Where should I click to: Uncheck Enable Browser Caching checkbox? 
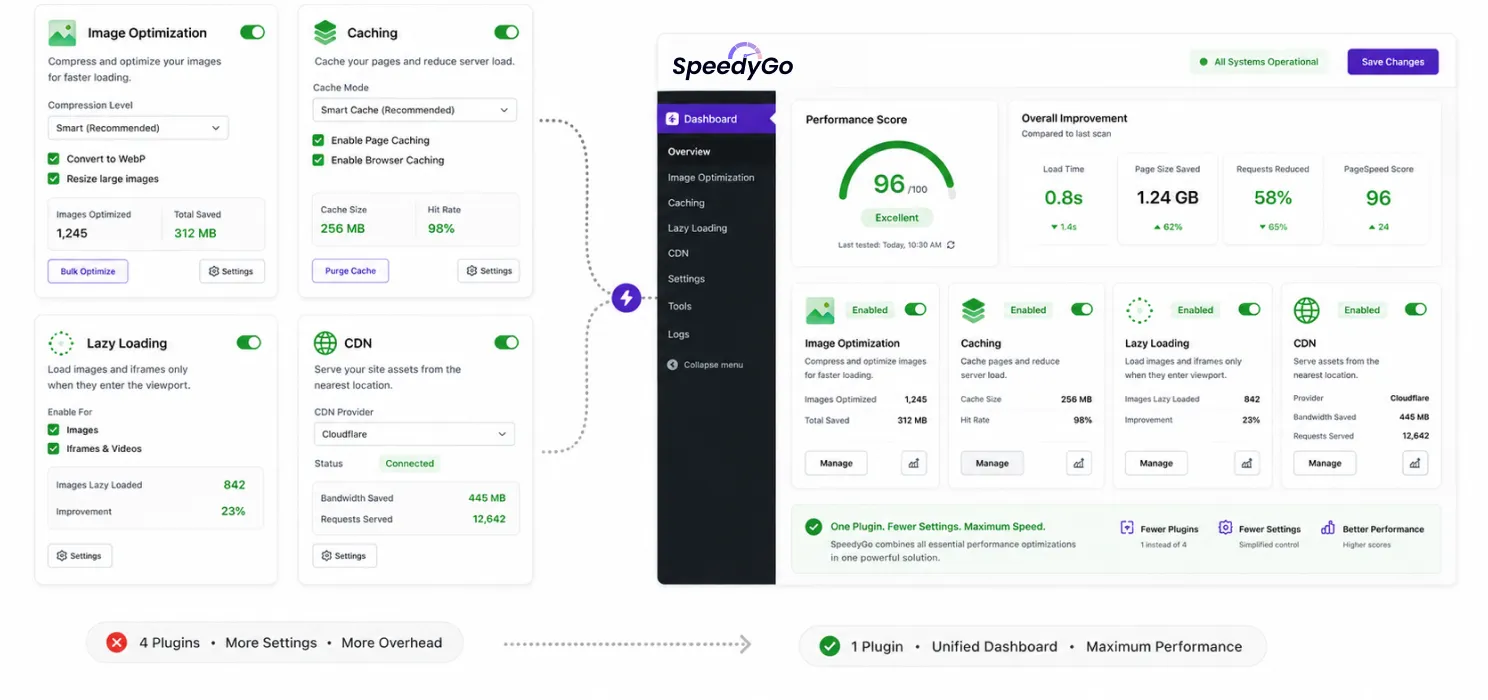(x=318, y=160)
